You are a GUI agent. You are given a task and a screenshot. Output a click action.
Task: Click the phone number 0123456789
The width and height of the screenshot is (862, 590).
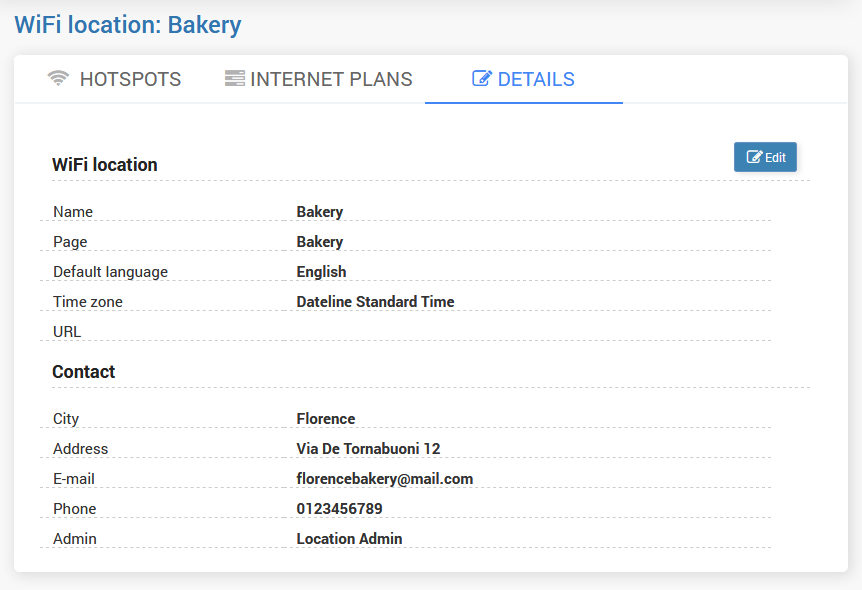(339, 509)
